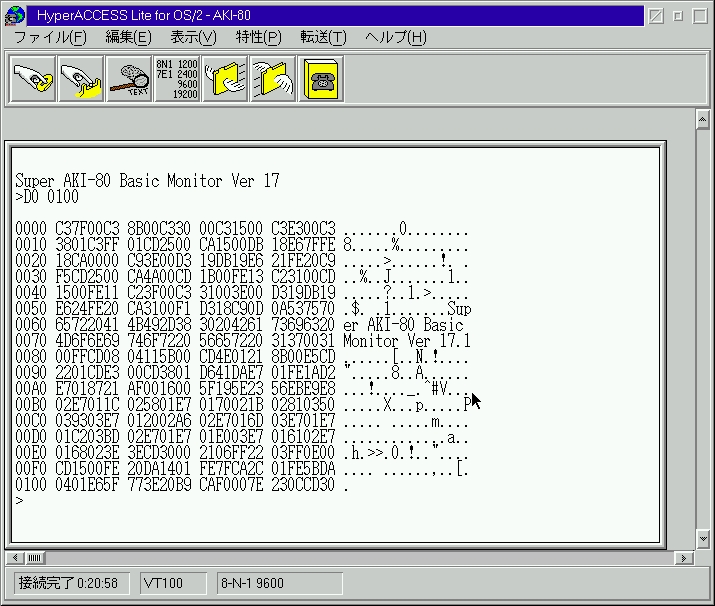Click the hex dump row 00F0
The width and height of the screenshot is (715, 606).
point(242,469)
